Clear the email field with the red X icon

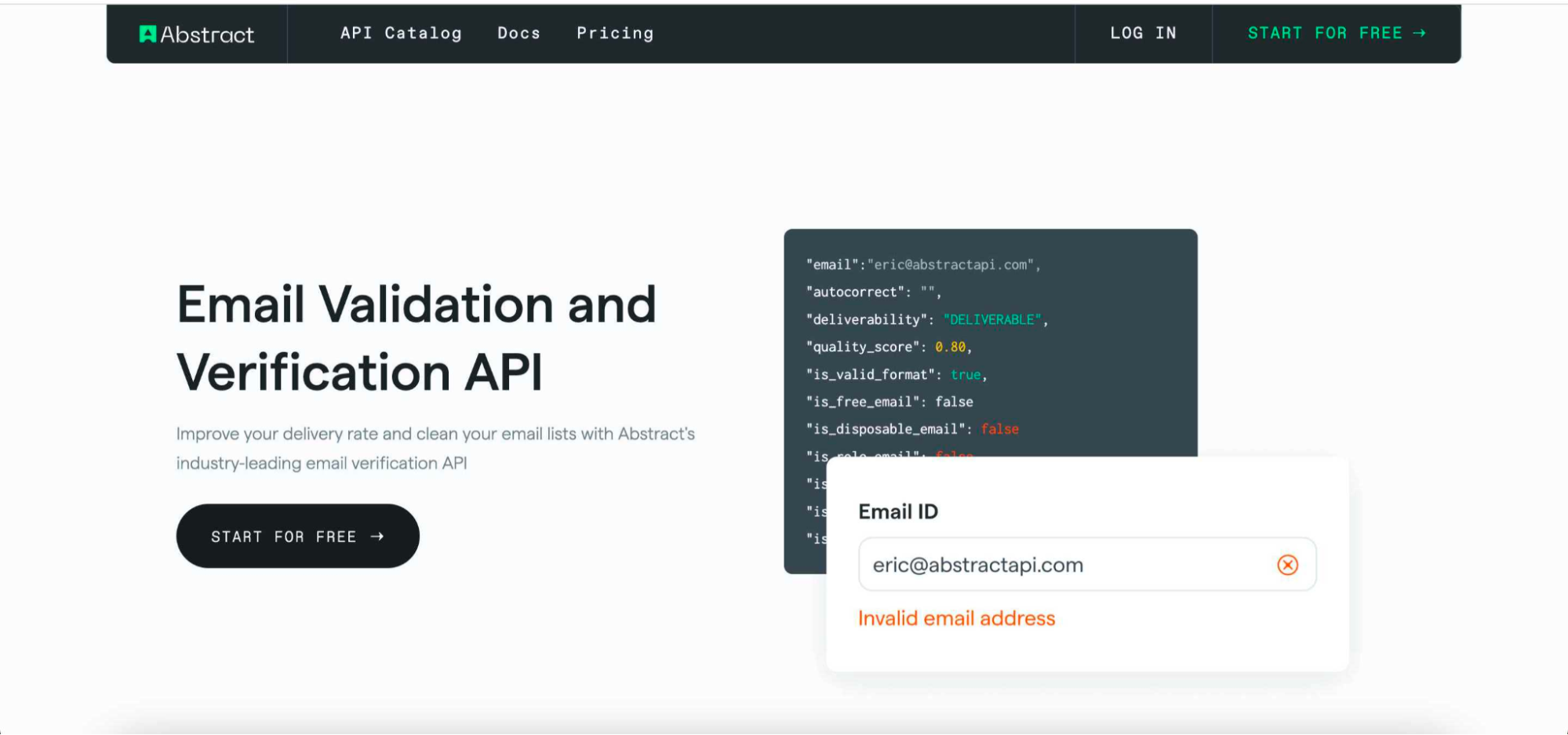pyautogui.click(x=1287, y=565)
